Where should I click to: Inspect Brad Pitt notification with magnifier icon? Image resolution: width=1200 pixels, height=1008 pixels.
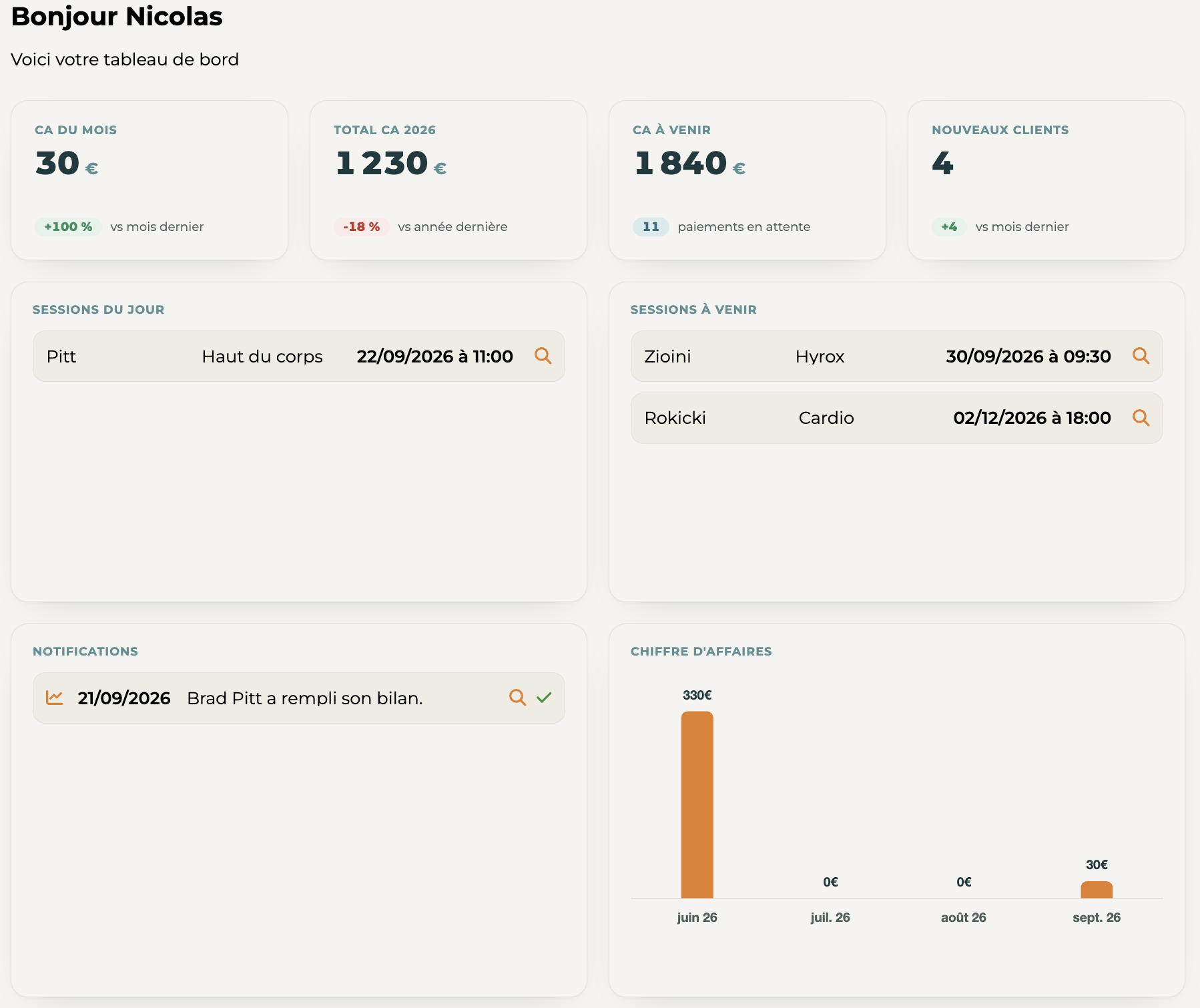point(517,698)
